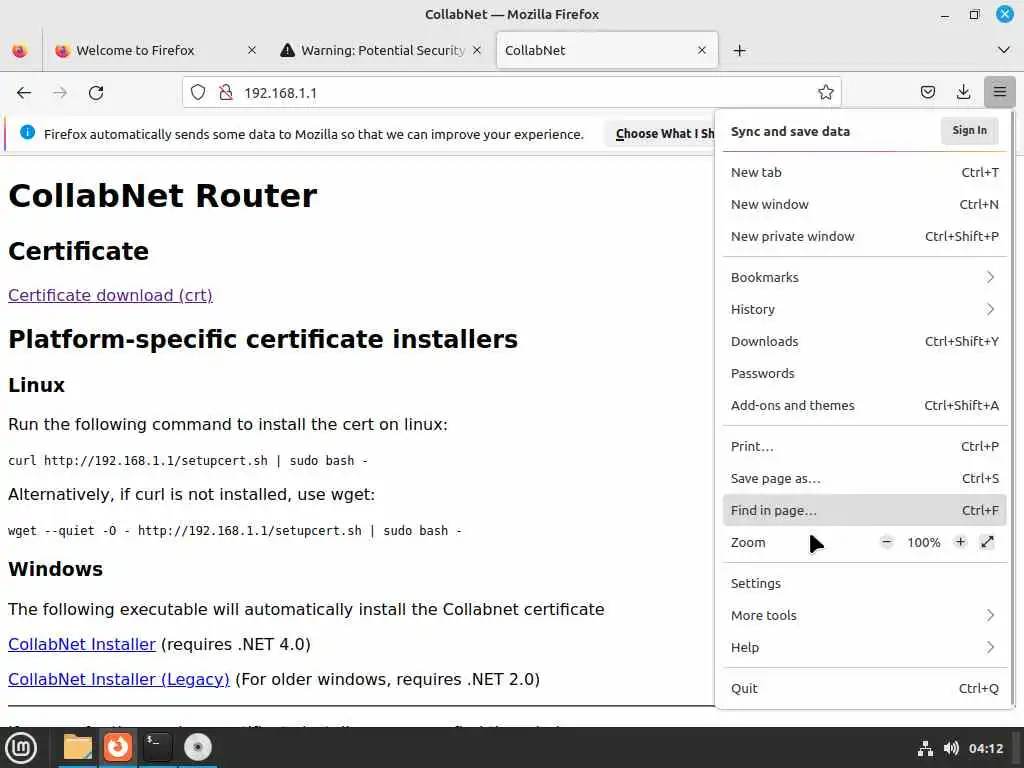Toggle full screen from the Zoom row
1024x768 pixels.
987,542
